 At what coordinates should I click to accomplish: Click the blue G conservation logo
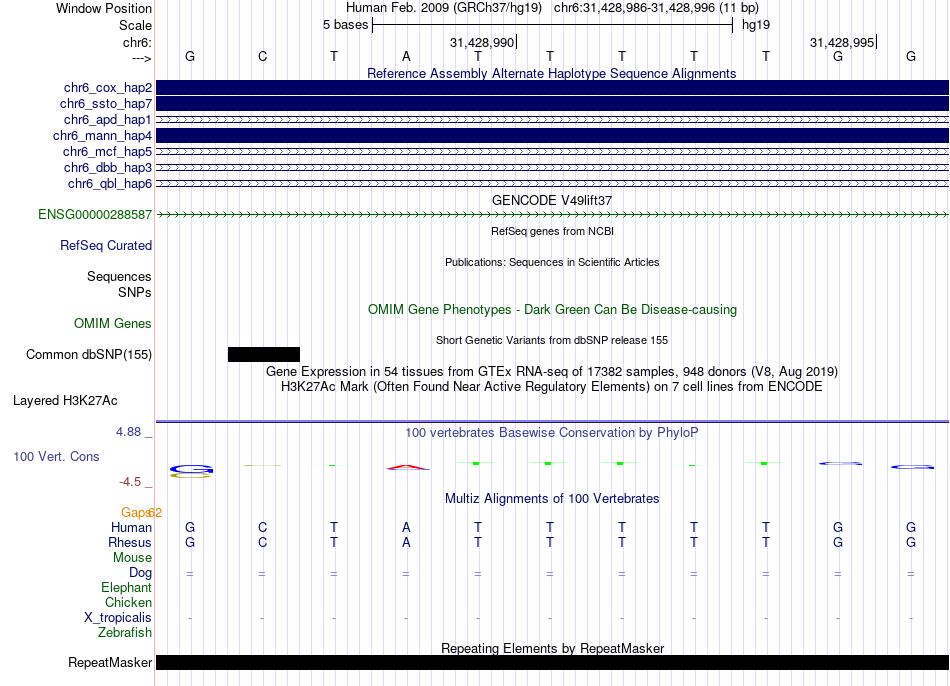[x=191, y=469]
